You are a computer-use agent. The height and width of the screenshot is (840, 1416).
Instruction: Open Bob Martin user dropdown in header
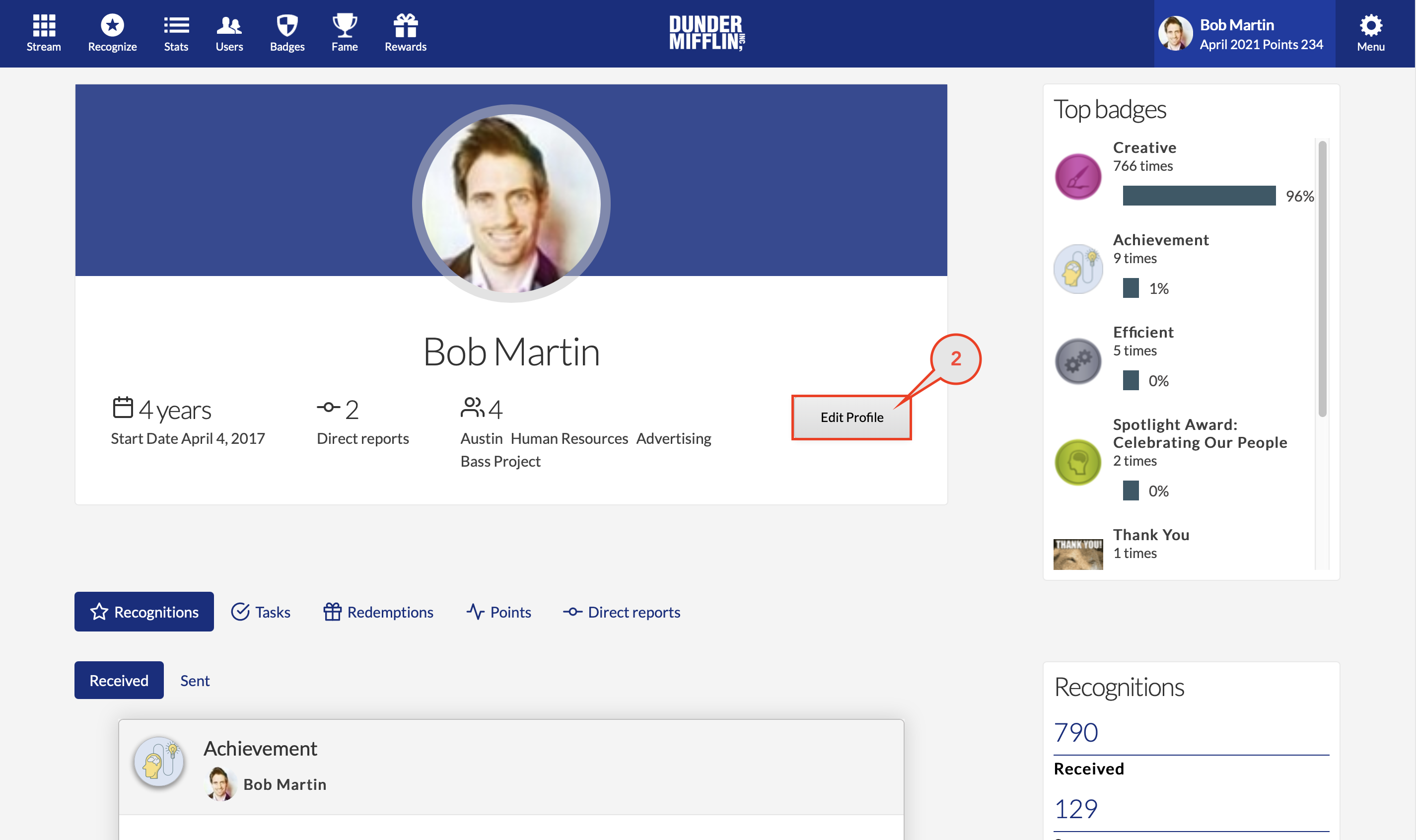(x=1244, y=34)
